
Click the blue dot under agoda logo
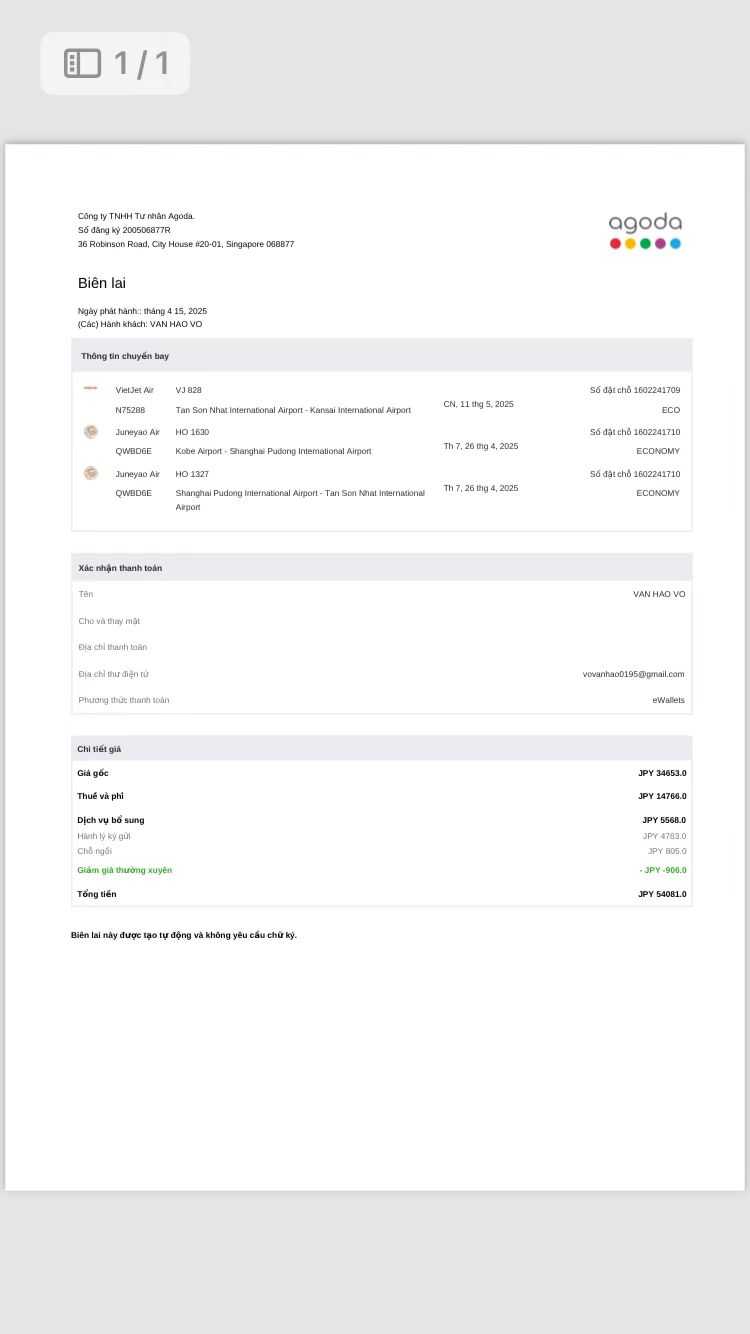pos(675,244)
